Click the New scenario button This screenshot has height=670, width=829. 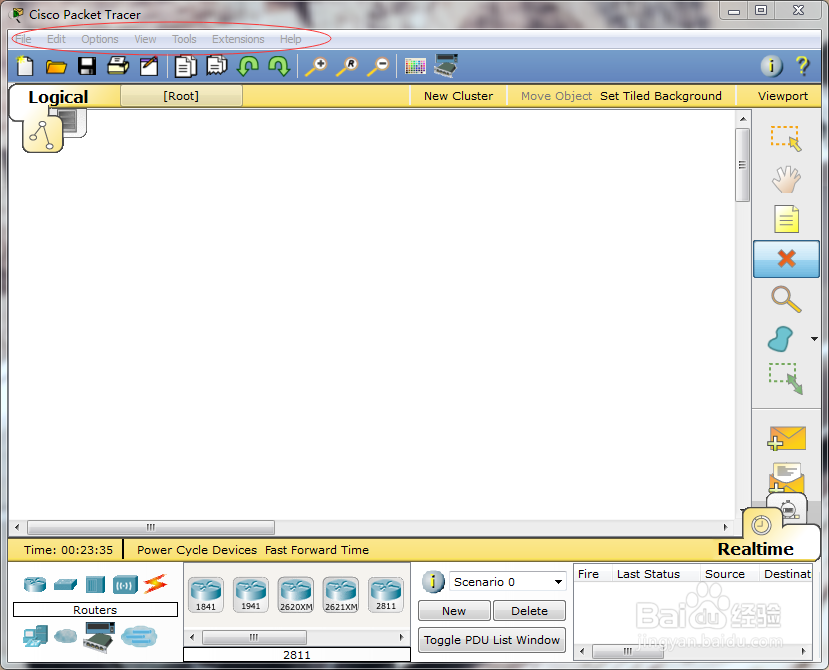tap(454, 611)
